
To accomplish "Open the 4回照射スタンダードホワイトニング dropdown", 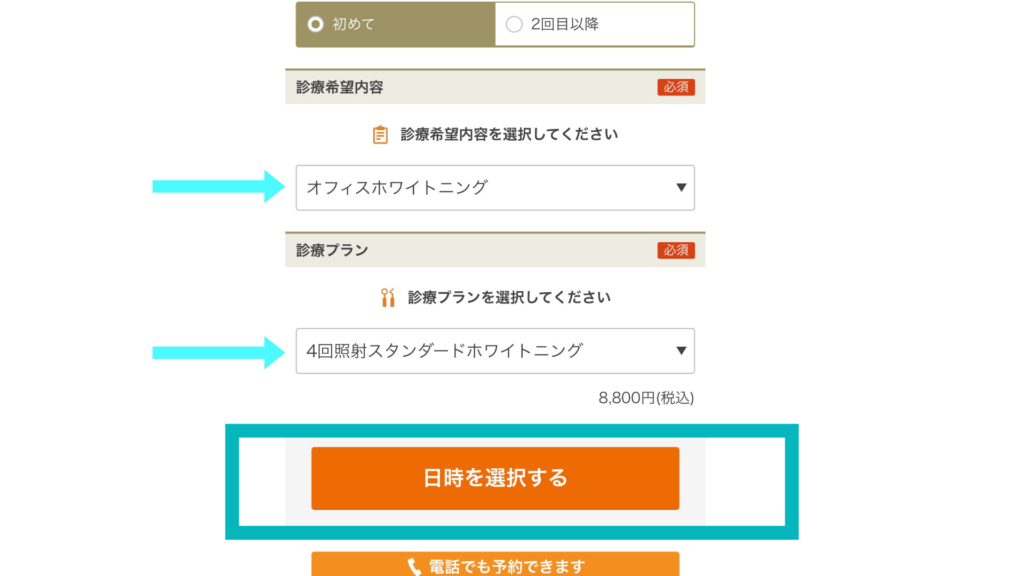I will (495, 351).
